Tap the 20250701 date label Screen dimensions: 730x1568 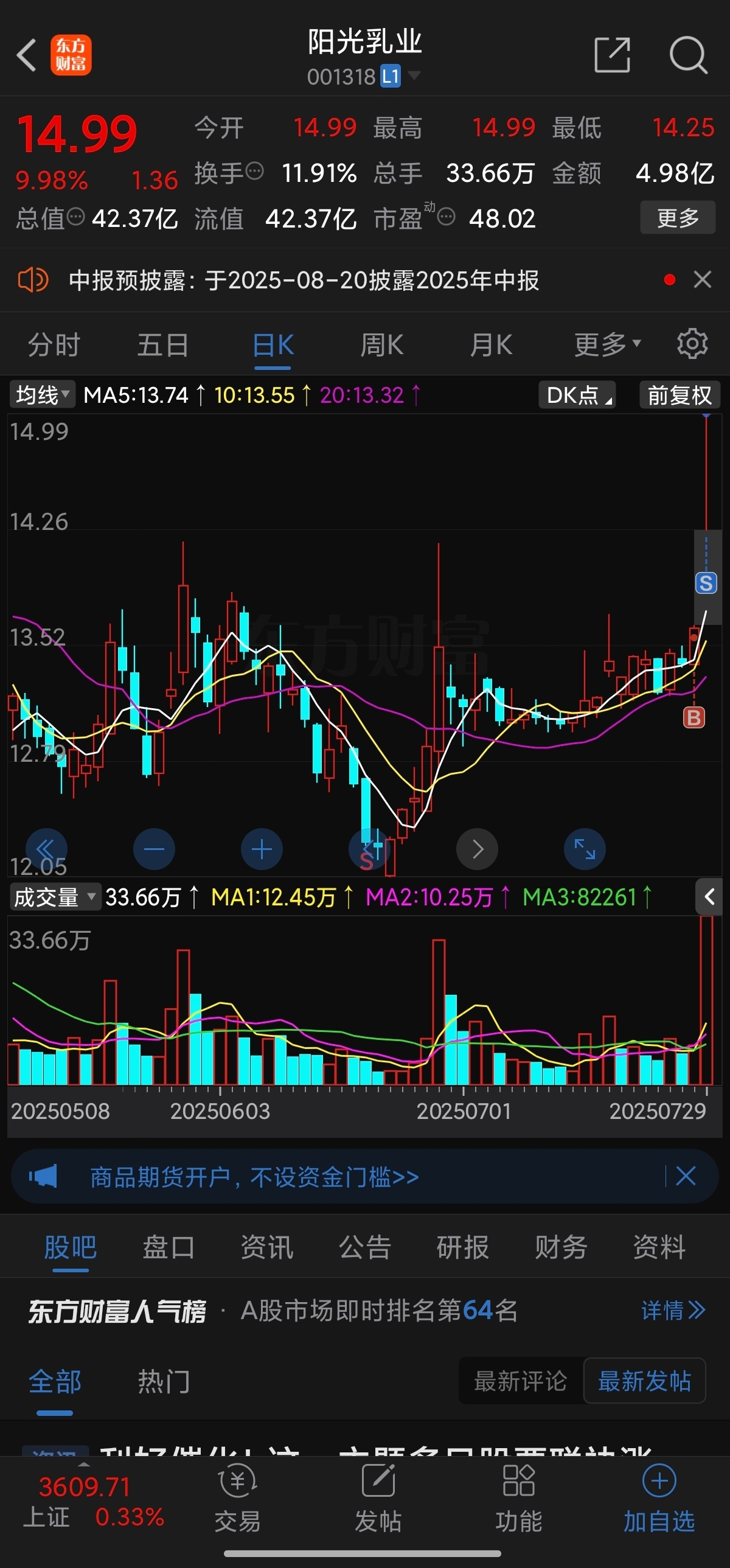(x=464, y=1112)
